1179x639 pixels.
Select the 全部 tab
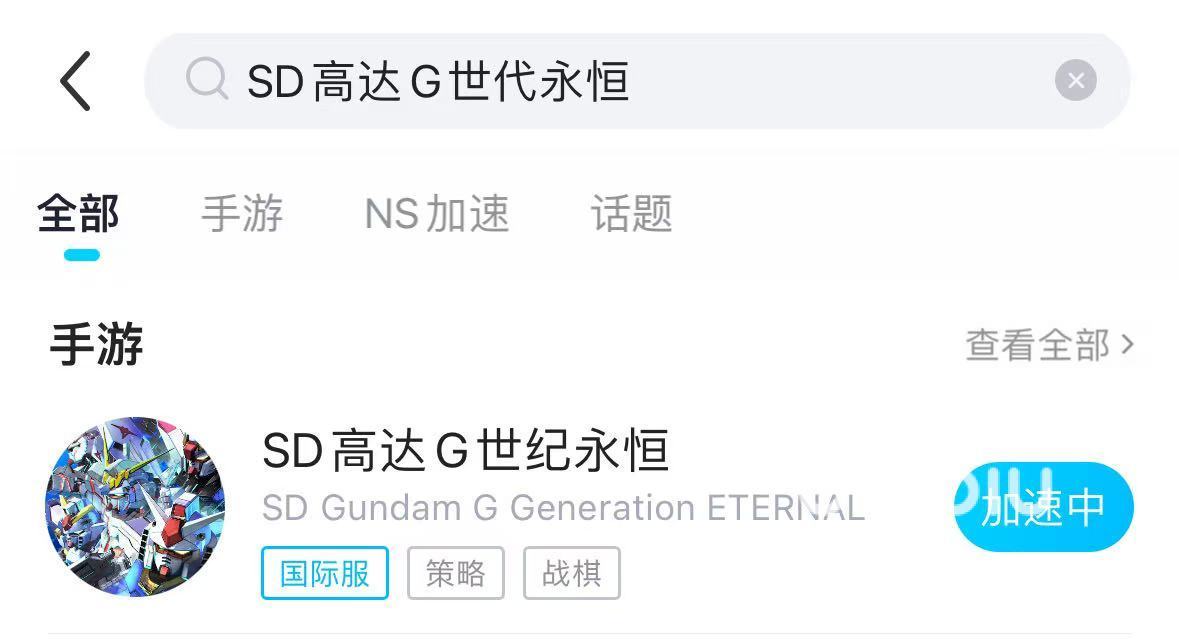tap(78, 214)
